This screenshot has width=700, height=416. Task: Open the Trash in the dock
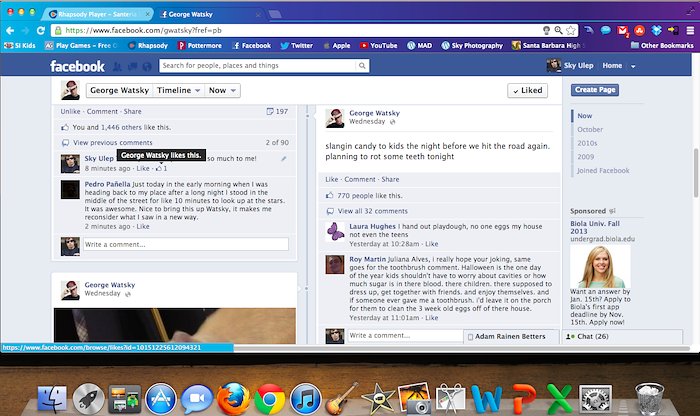click(650, 399)
